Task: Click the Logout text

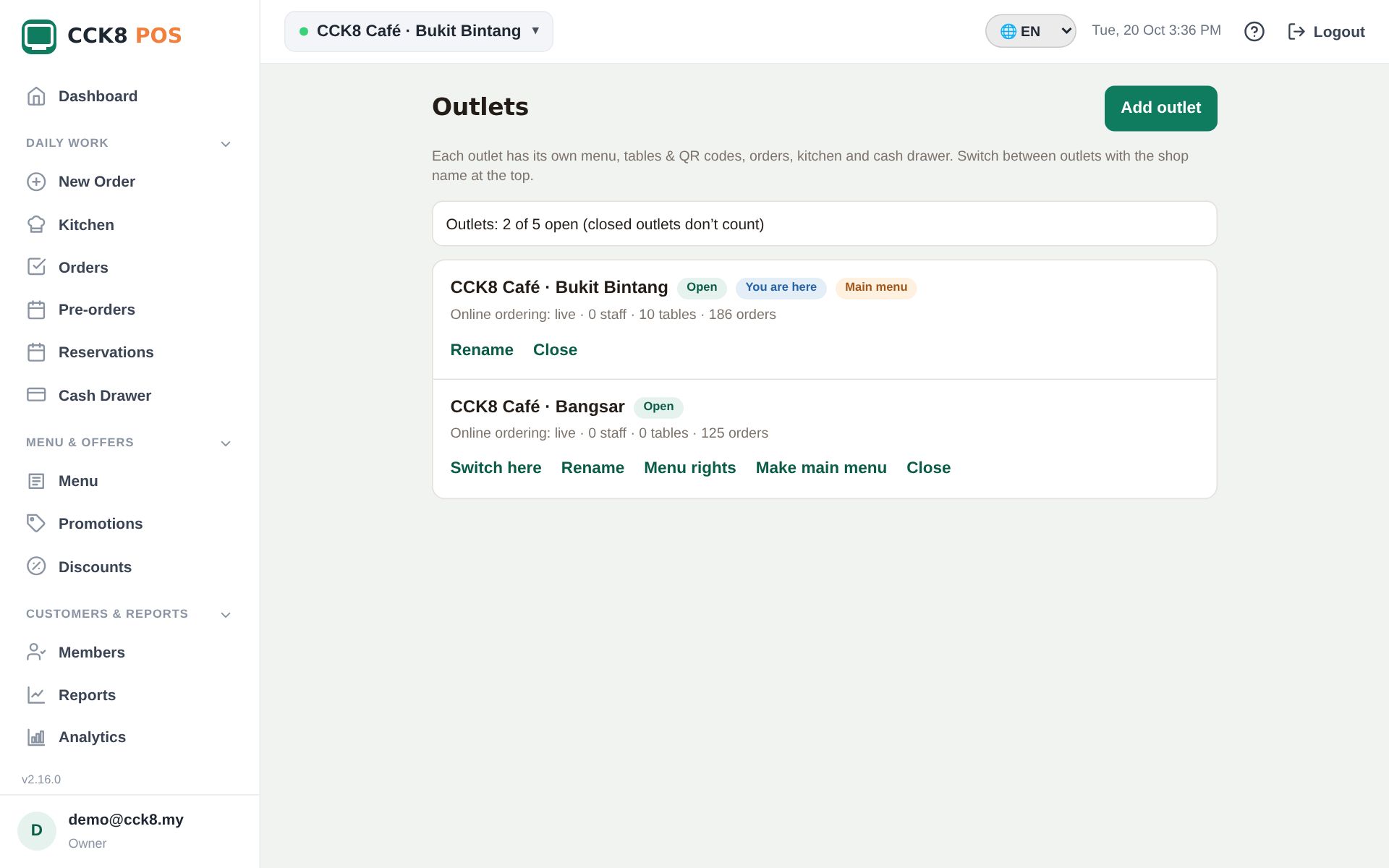Action: click(1339, 32)
